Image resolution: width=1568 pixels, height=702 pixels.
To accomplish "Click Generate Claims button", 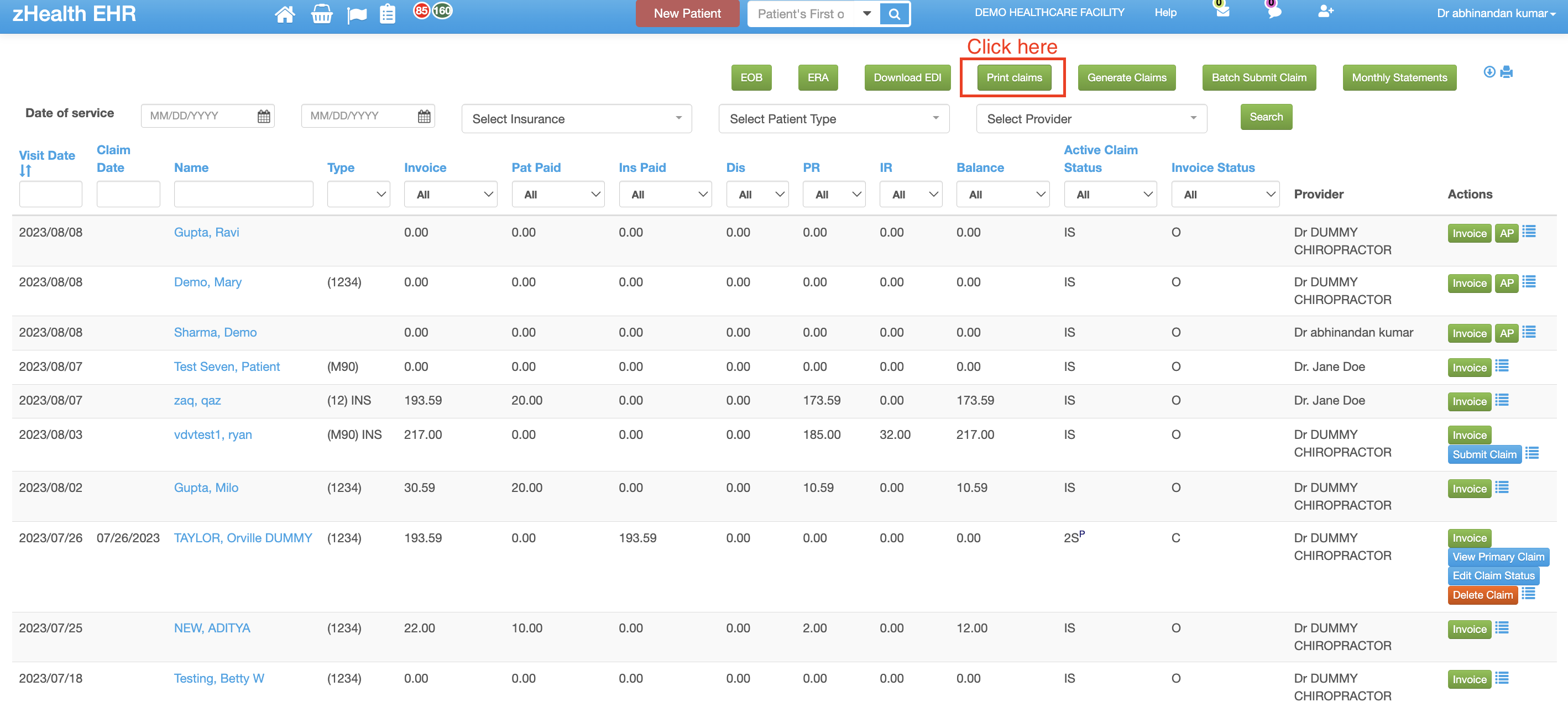I will point(1126,77).
